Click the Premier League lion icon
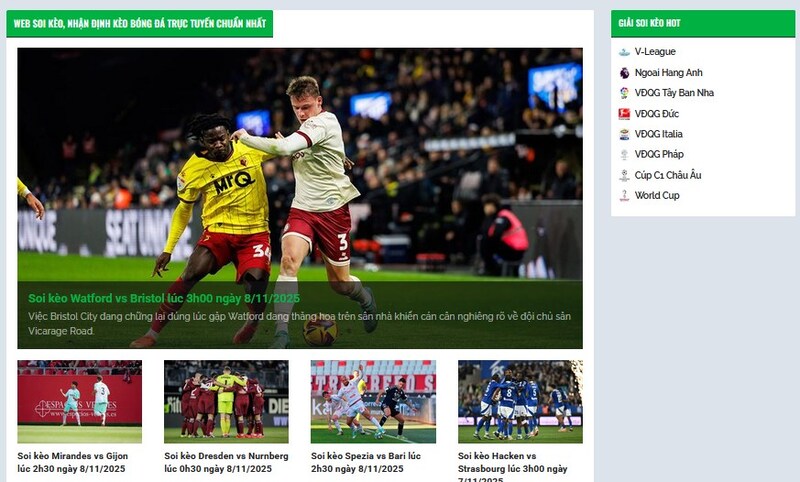The height and width of the screenshot is (482, 800). click(x=624, y=73)
